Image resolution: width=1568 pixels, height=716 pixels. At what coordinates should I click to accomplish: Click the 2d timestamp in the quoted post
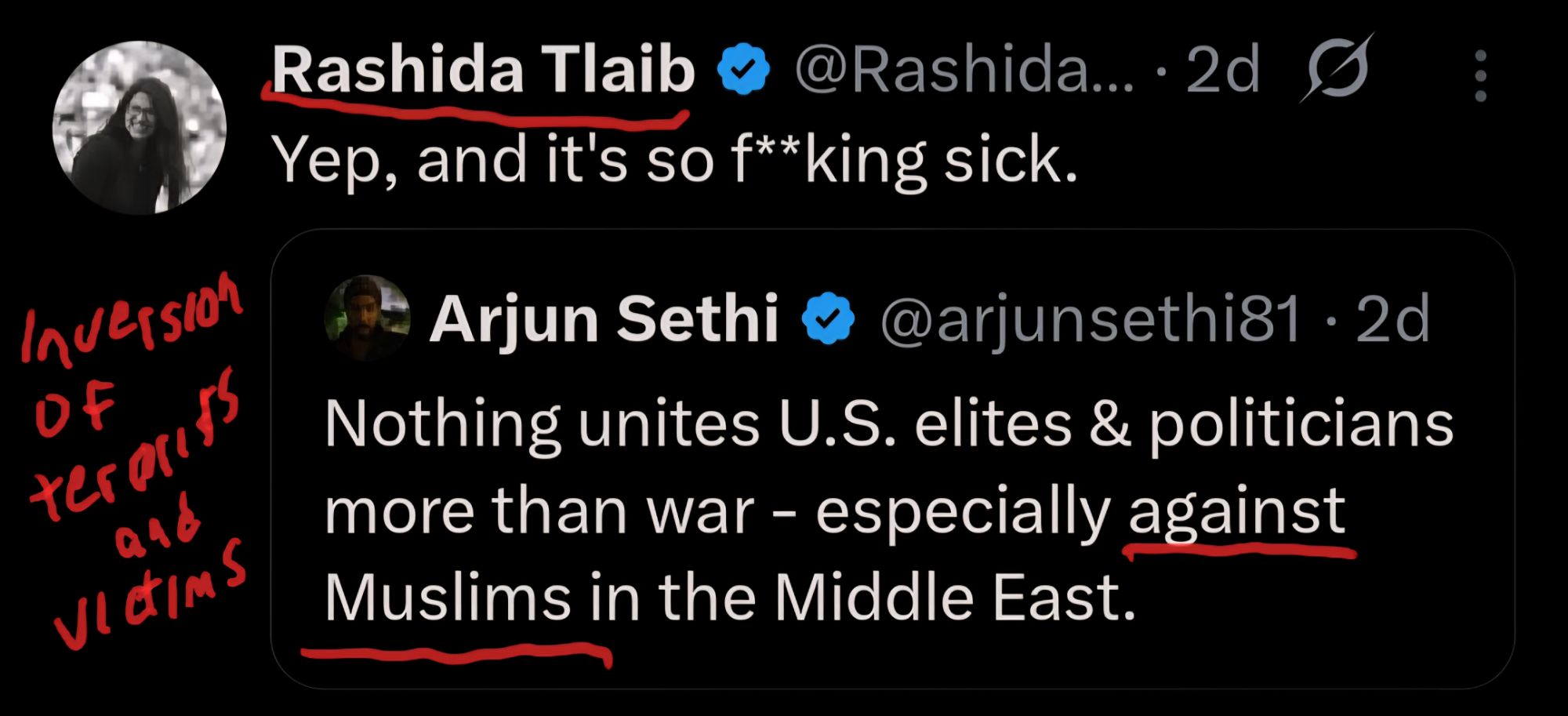[1392, 318]
